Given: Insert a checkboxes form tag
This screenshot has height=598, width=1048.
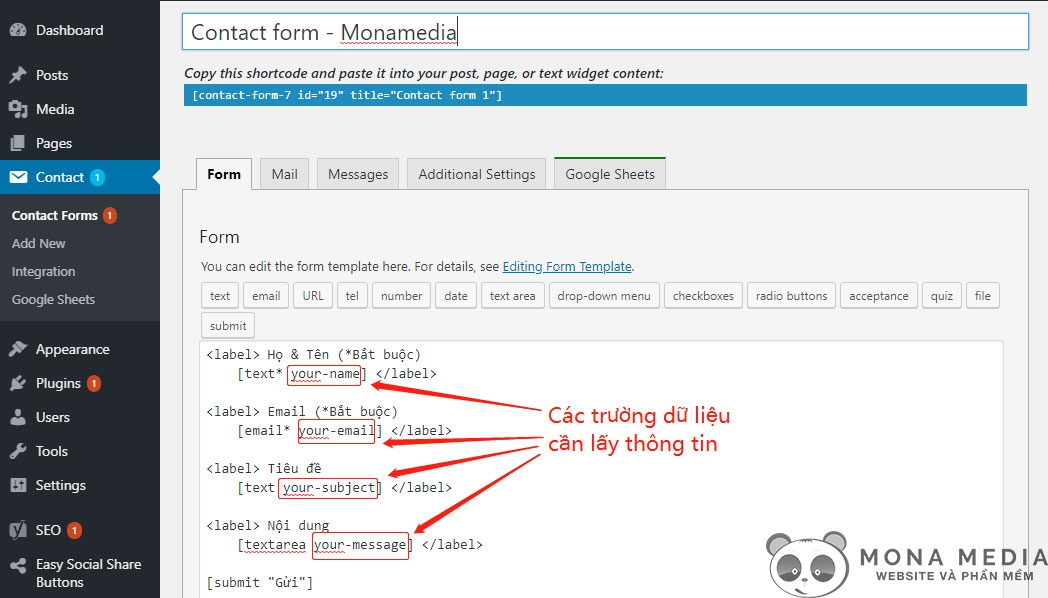Looking at the screenshot, I should [x=703, y=296].
